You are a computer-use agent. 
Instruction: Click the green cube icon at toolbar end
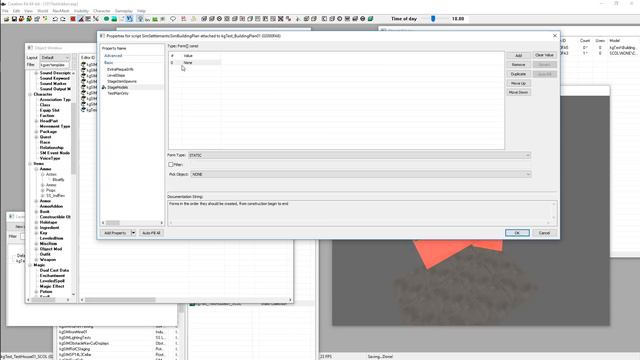coord(370,19)
